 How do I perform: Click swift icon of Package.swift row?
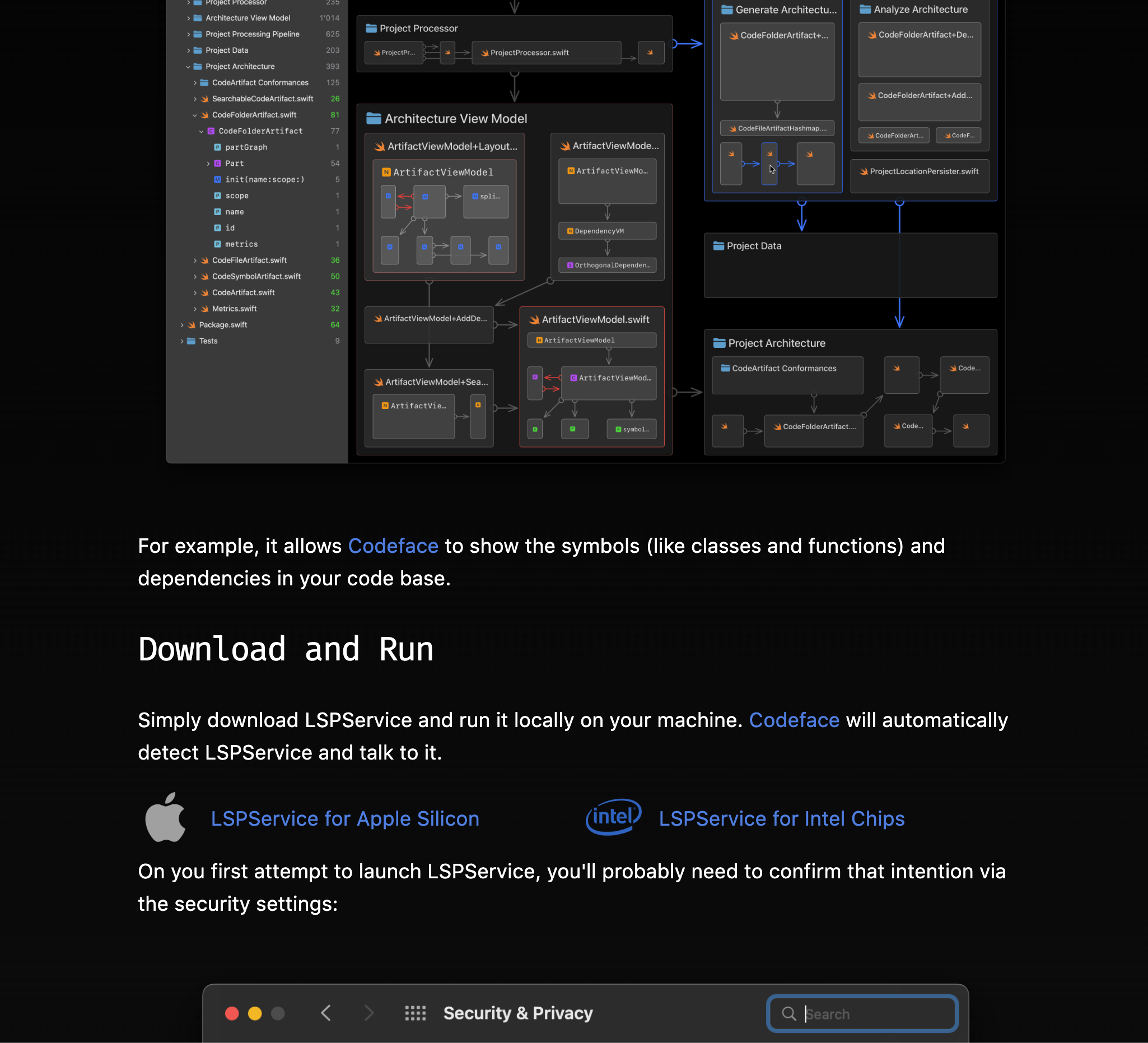coord(192,325)
